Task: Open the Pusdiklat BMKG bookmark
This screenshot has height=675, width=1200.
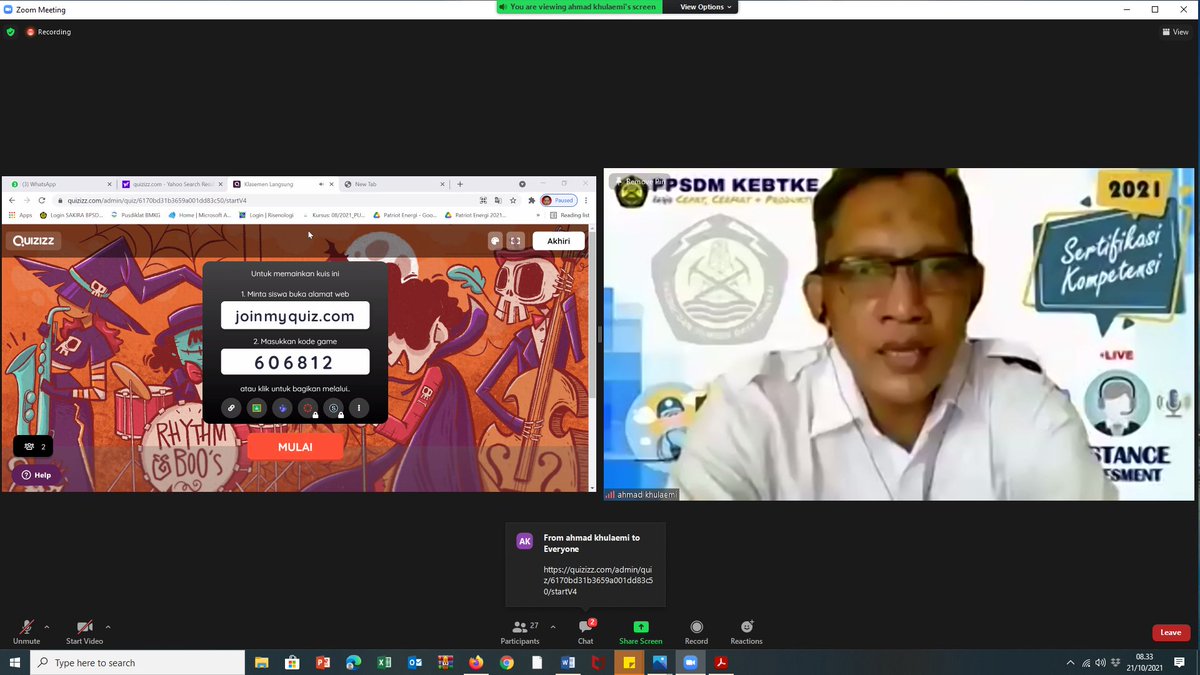Action: click(x=135, y=214)
